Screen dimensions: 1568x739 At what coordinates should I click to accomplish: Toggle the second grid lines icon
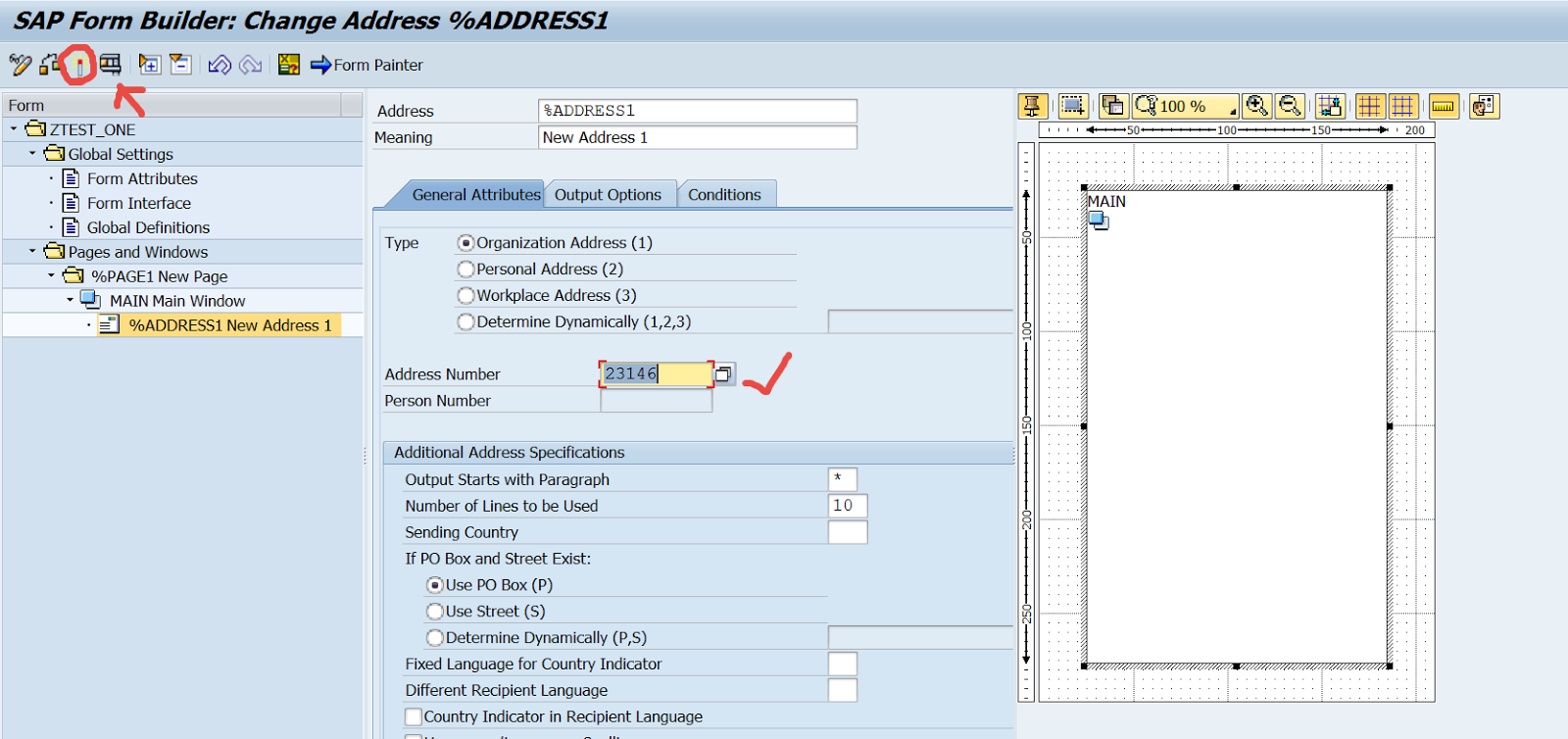click(x=1403, y=106)
